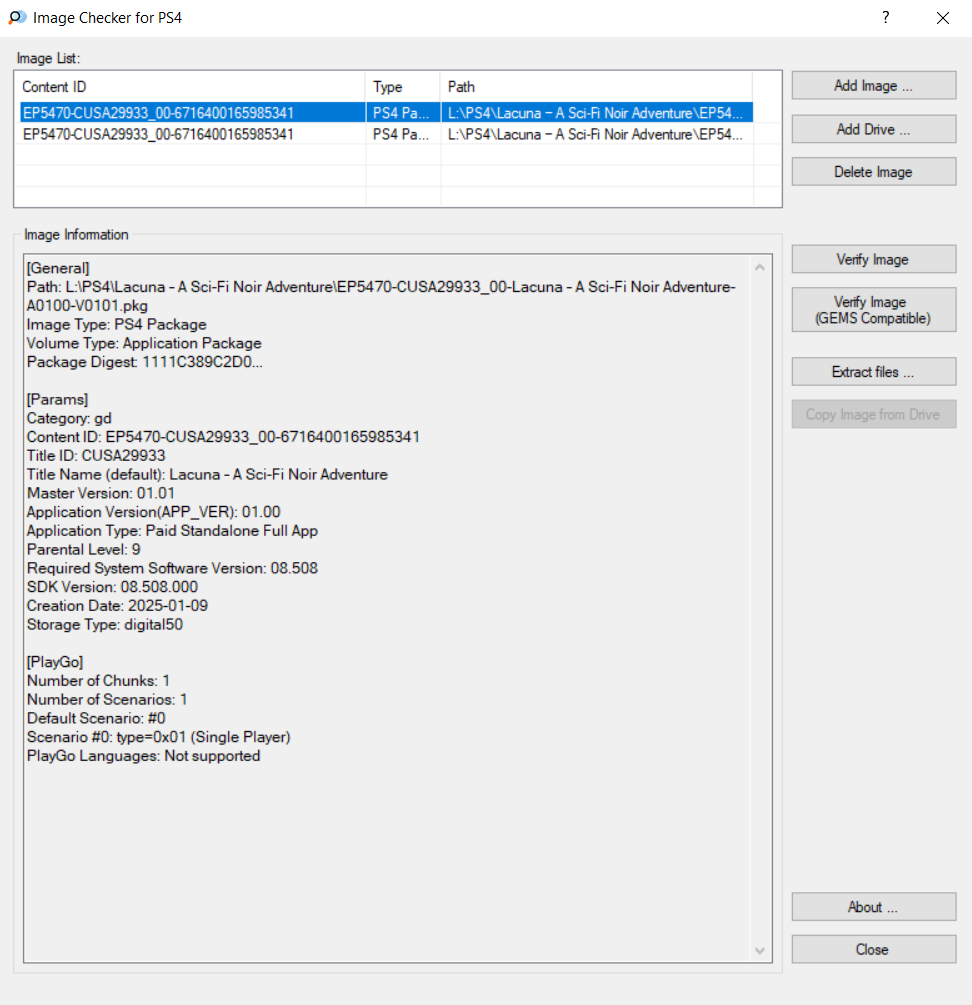
Task: Click the help question mark in title bar
Action: [886, 17]
